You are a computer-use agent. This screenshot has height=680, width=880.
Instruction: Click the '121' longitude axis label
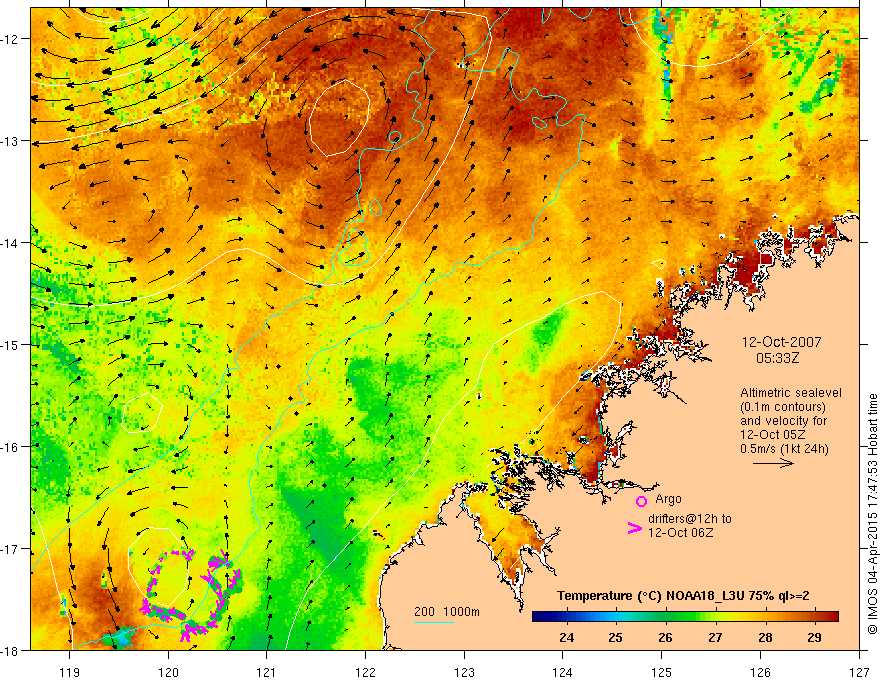[267, 672]
